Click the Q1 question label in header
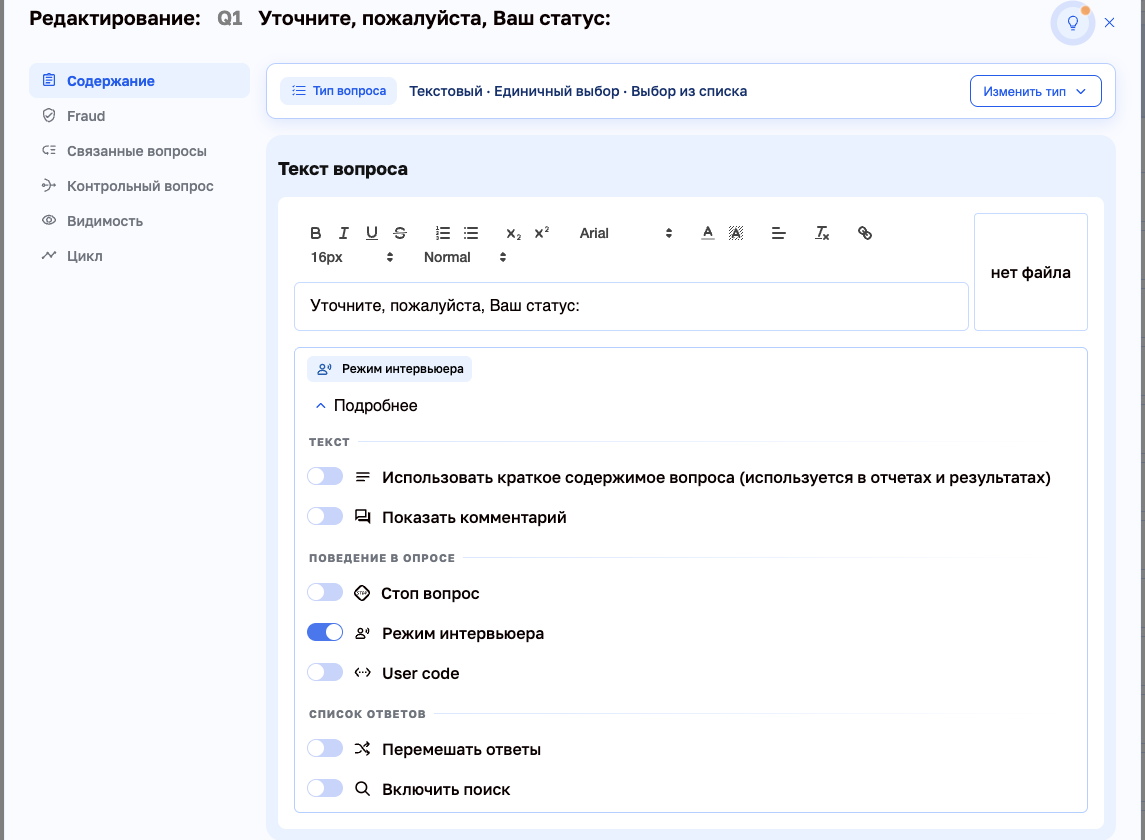The height and width of the screenshot is (840, 1145). 230,18
